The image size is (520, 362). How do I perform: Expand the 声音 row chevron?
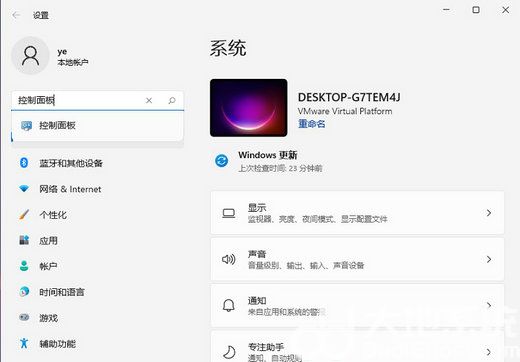[489, 259]
